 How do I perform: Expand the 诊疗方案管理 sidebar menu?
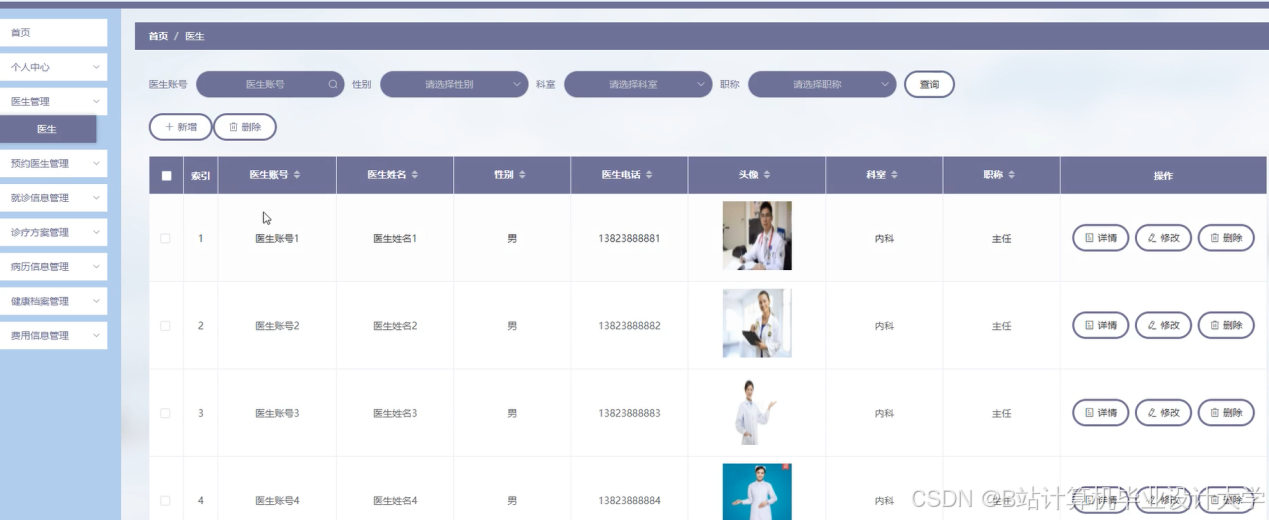coord(54,232)
